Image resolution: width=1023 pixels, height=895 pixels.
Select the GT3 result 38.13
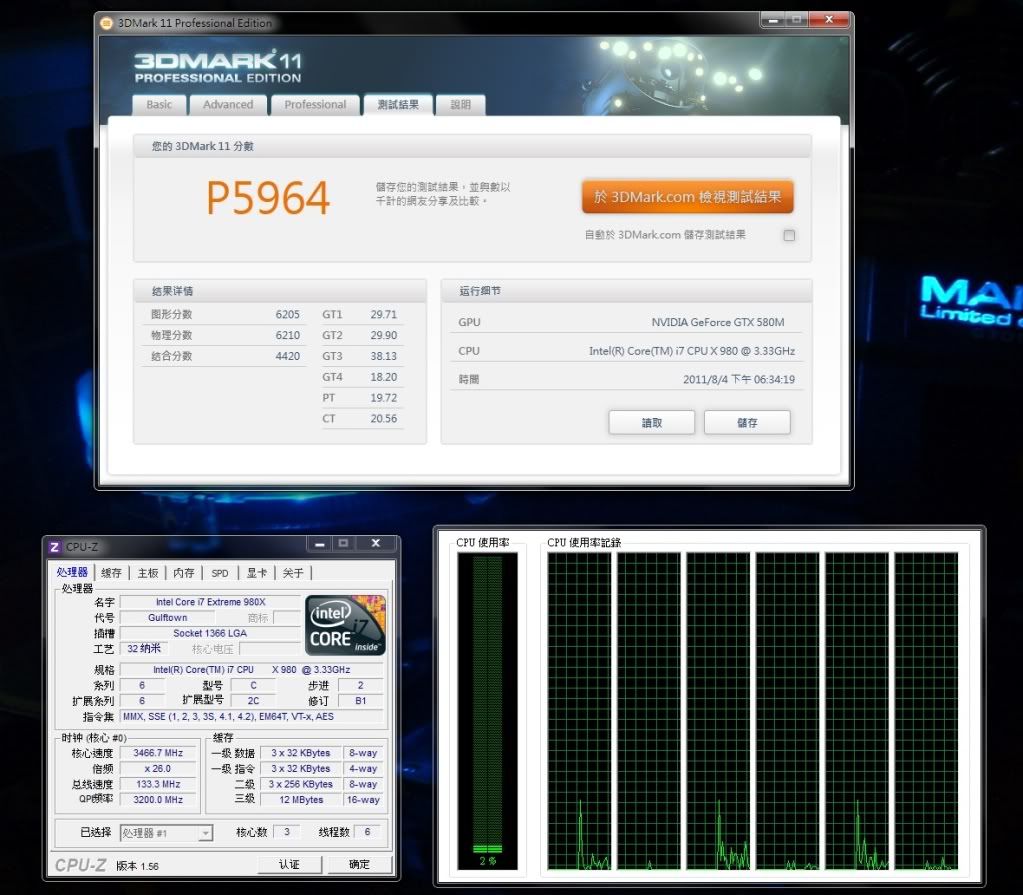coord(384,356)
